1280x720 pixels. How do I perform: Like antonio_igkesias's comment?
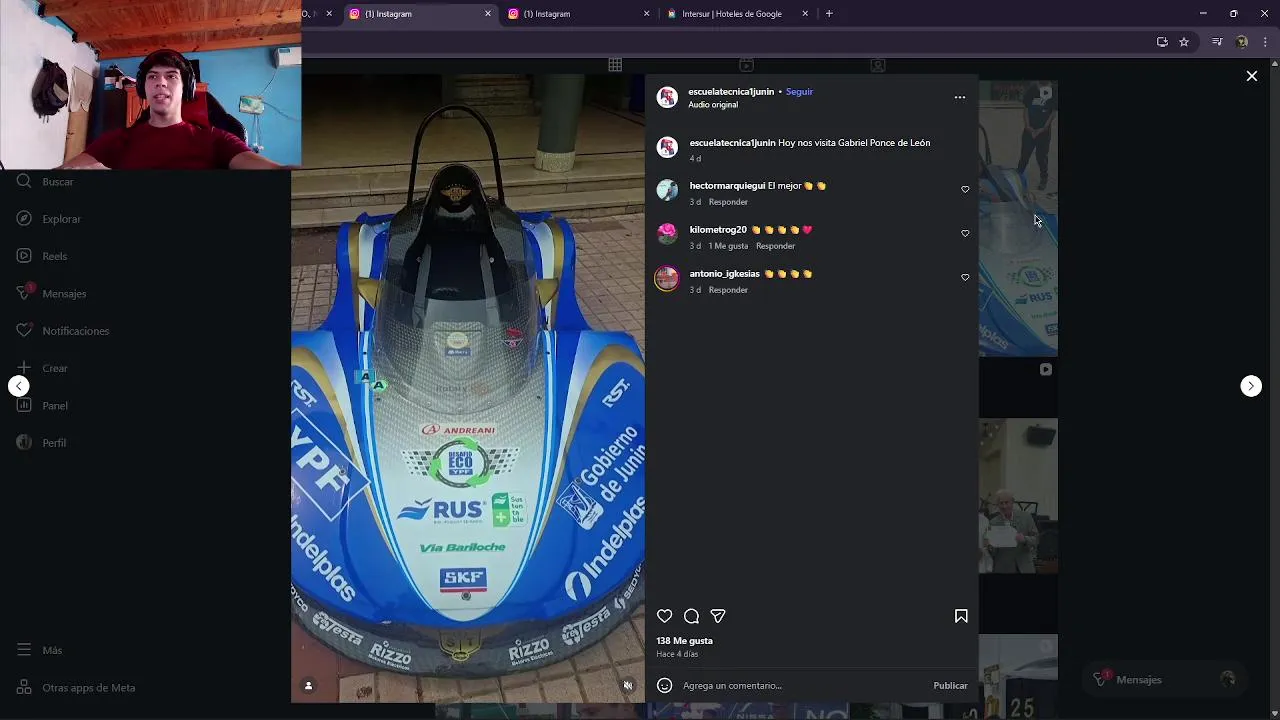click(x=965, y=277)
